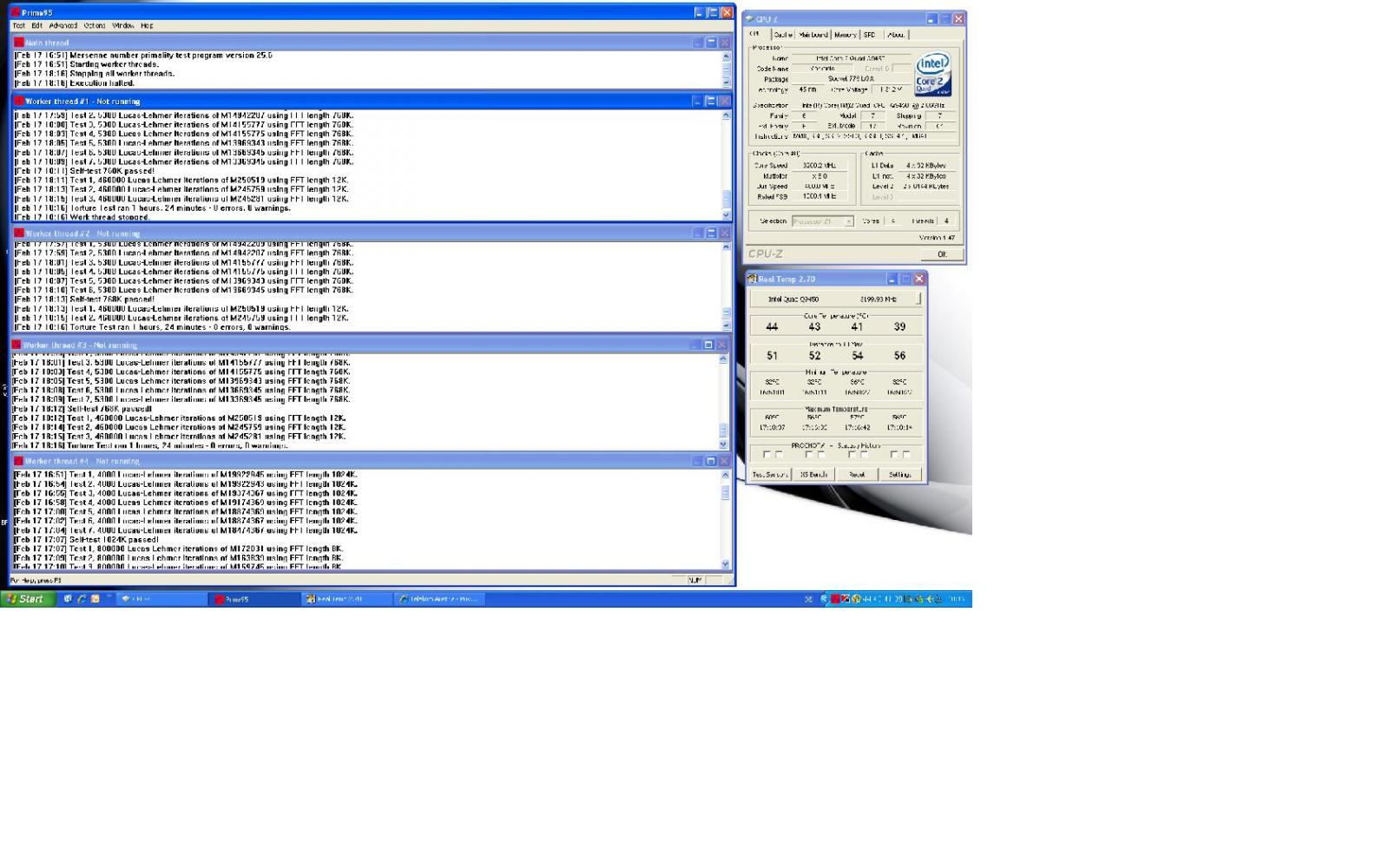Viewport: 1389px width, 868px height.
Task: Toggle first PROCHOT checkbox for core 4
Action: tap(894, 455)
